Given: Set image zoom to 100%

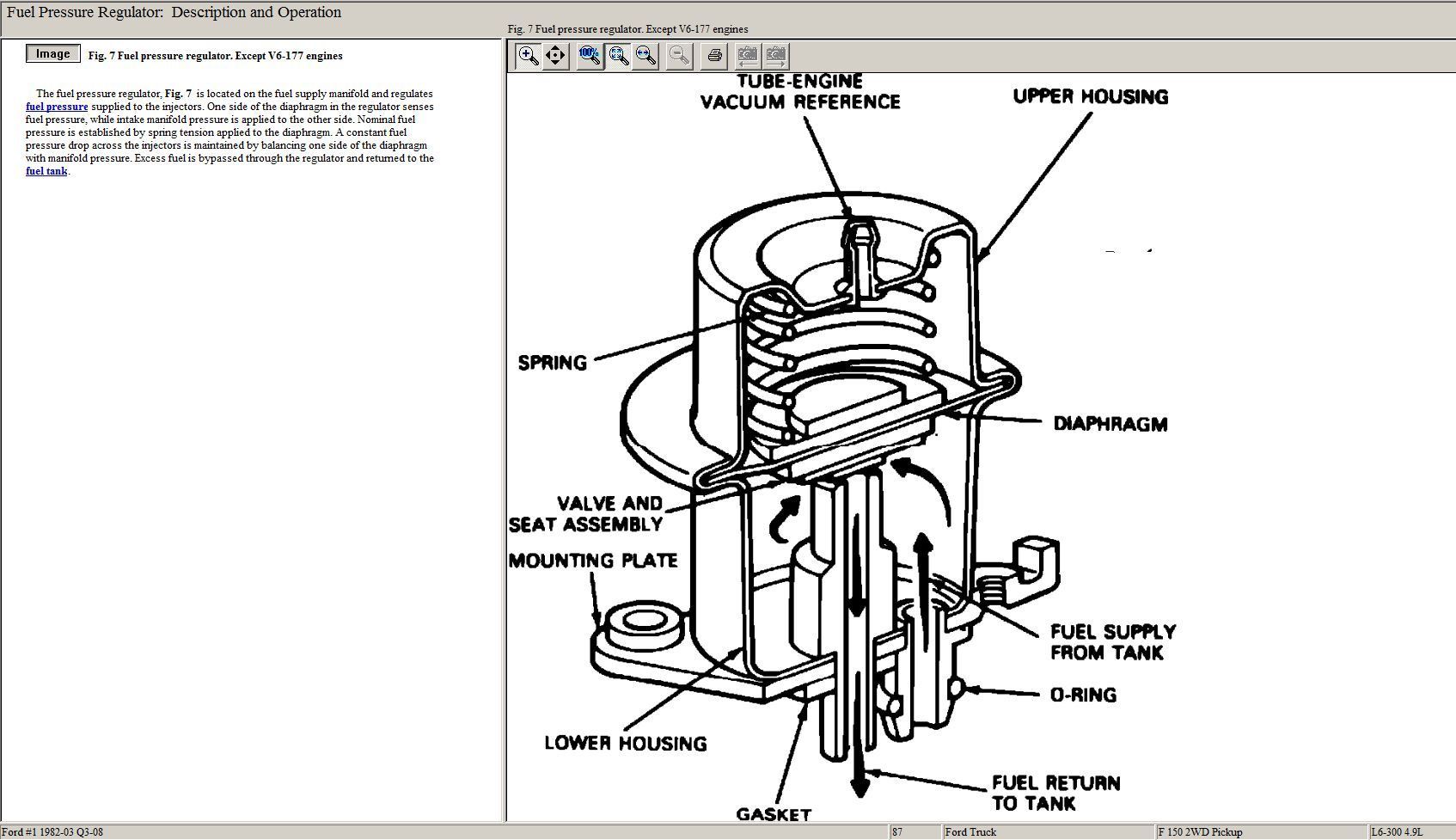Looking at the screenshot, I should point(589,56).
